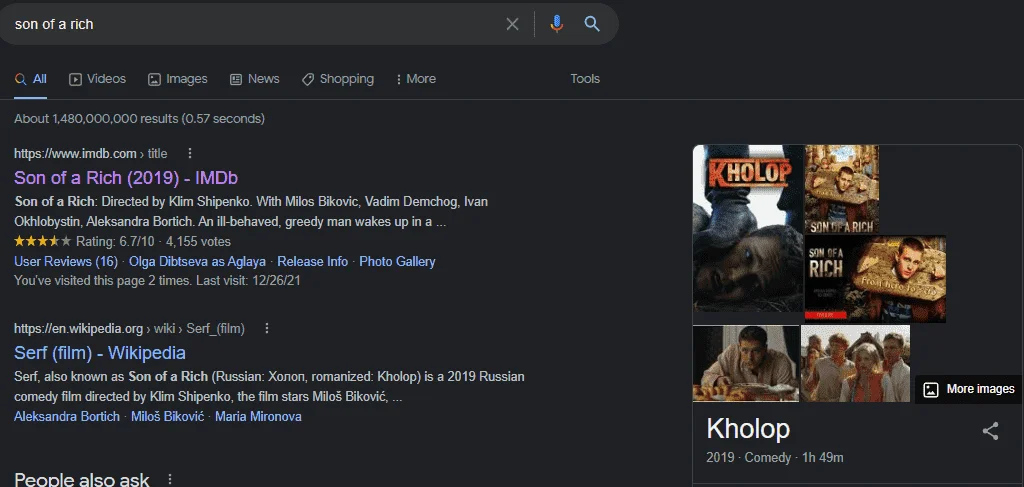Submit search with the magnifying glass icon
Viewport: 1024px width, 487px height.
[592, 24]
